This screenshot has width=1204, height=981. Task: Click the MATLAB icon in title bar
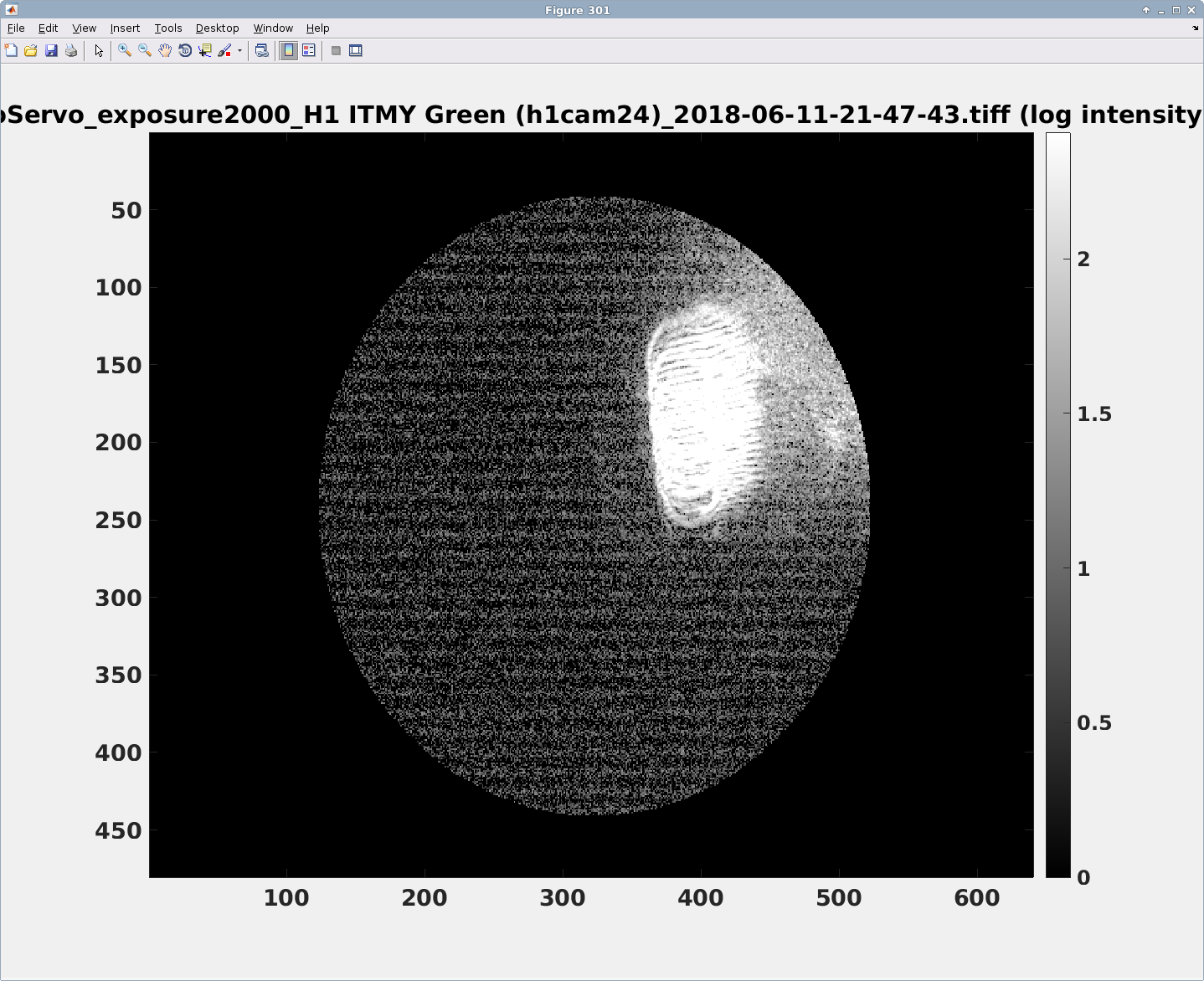pyautogui.click(x=11, y=10)
